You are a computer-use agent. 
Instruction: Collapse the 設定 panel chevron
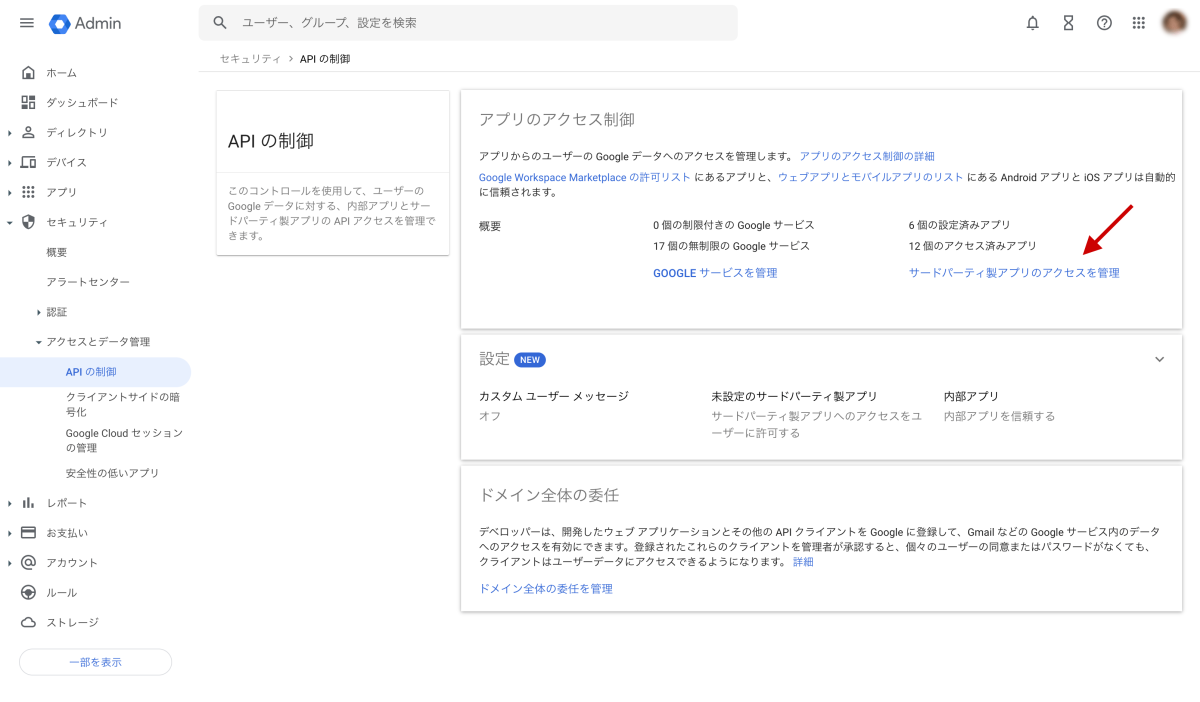(1160, 359)
